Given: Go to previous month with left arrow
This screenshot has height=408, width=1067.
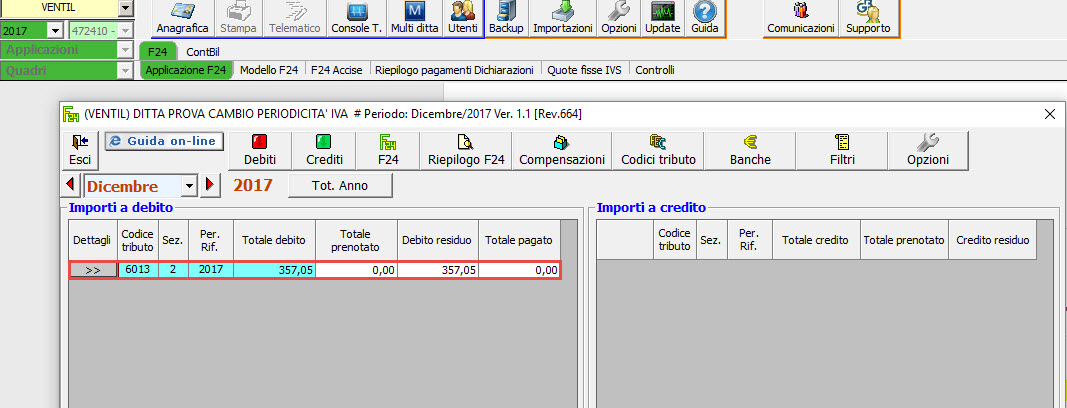Looking at the screenshot, I should (x=71, y=186).
